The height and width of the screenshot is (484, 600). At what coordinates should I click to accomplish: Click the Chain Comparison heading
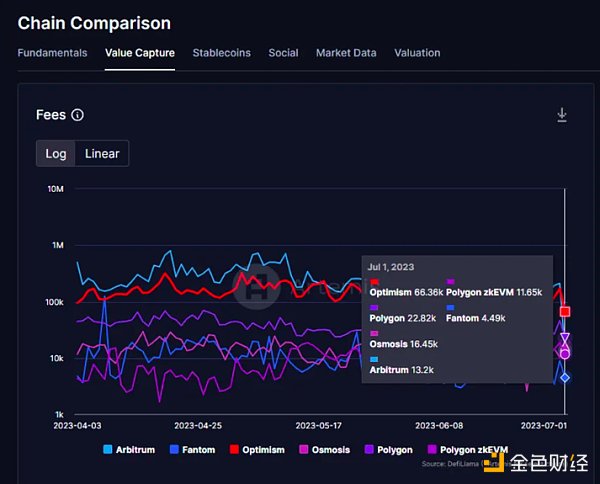(94, 23)
